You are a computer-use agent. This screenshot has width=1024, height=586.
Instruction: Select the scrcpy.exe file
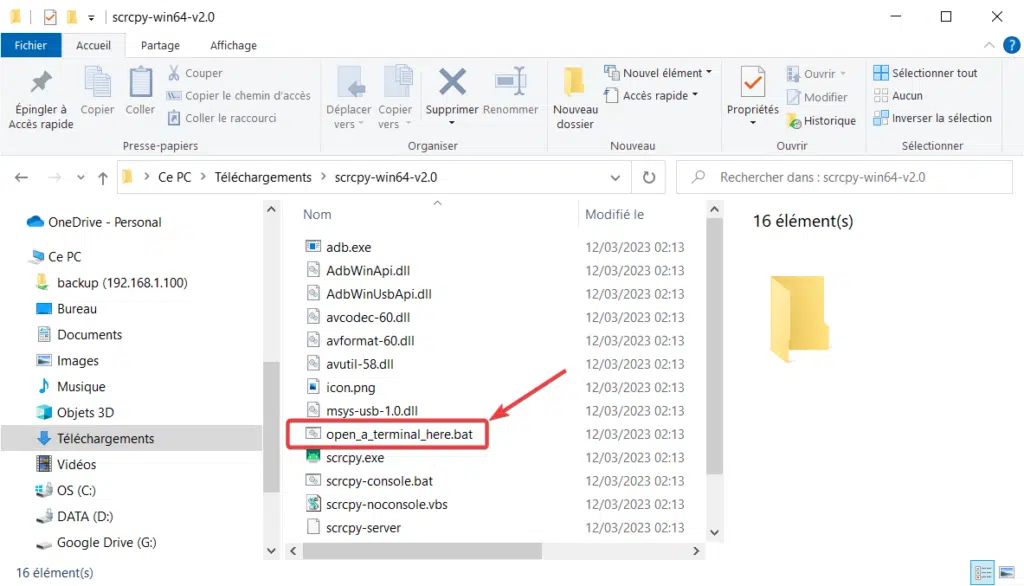coord(345,458)
